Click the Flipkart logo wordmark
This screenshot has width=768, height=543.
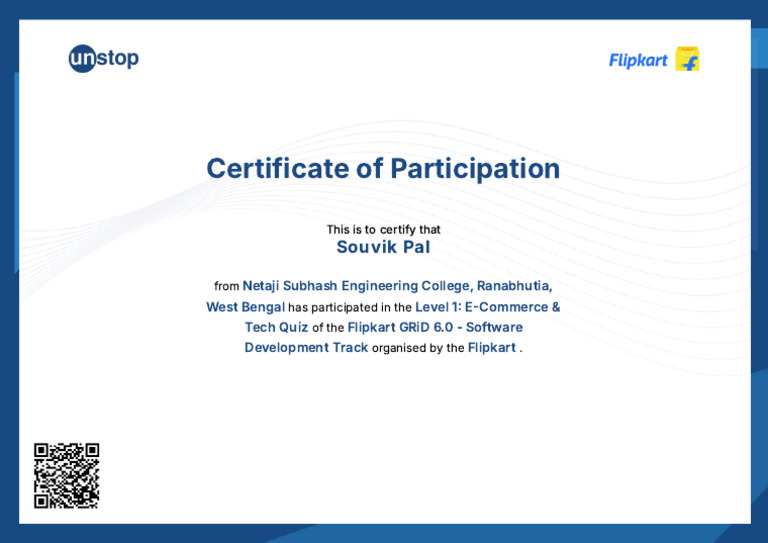[638, 60]
